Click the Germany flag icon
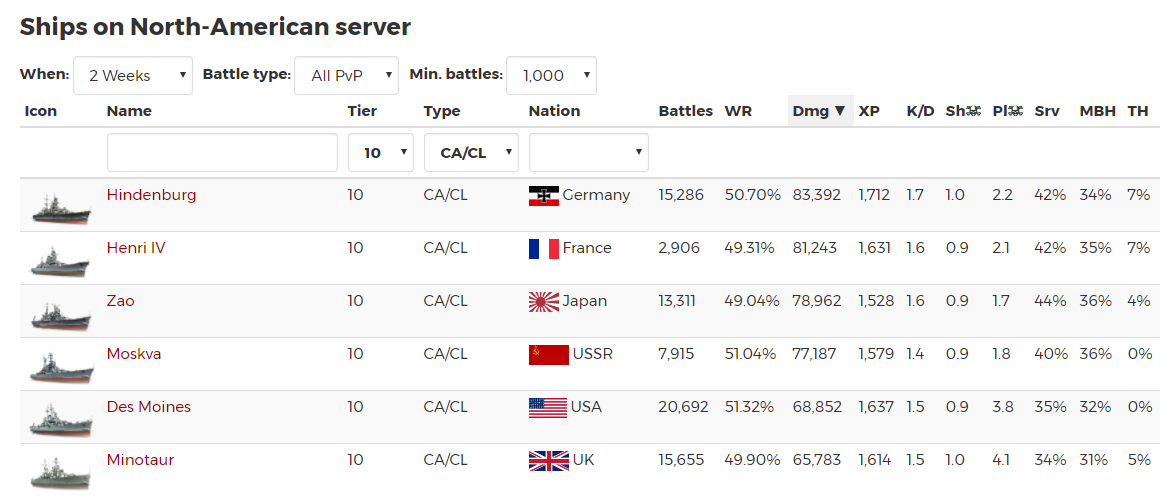The height and width of the screenshot is (501, 1176). 543,196
